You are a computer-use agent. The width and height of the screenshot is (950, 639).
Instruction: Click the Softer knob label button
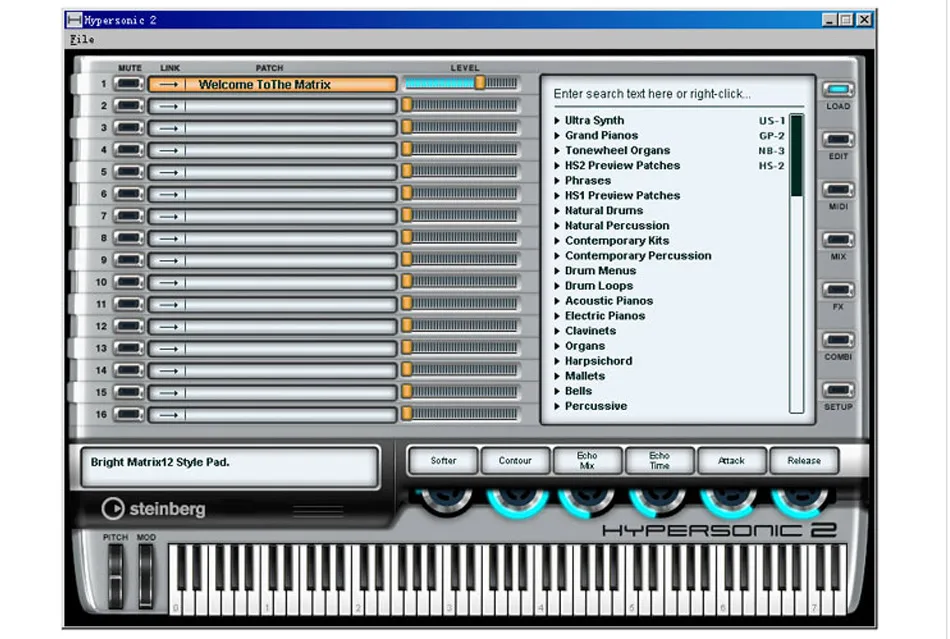tap(443, 461)
